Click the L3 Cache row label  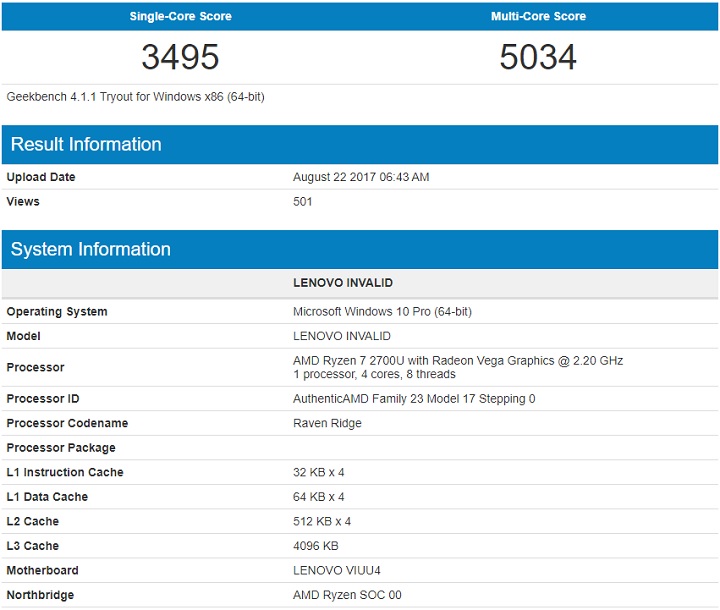[33, 546]
